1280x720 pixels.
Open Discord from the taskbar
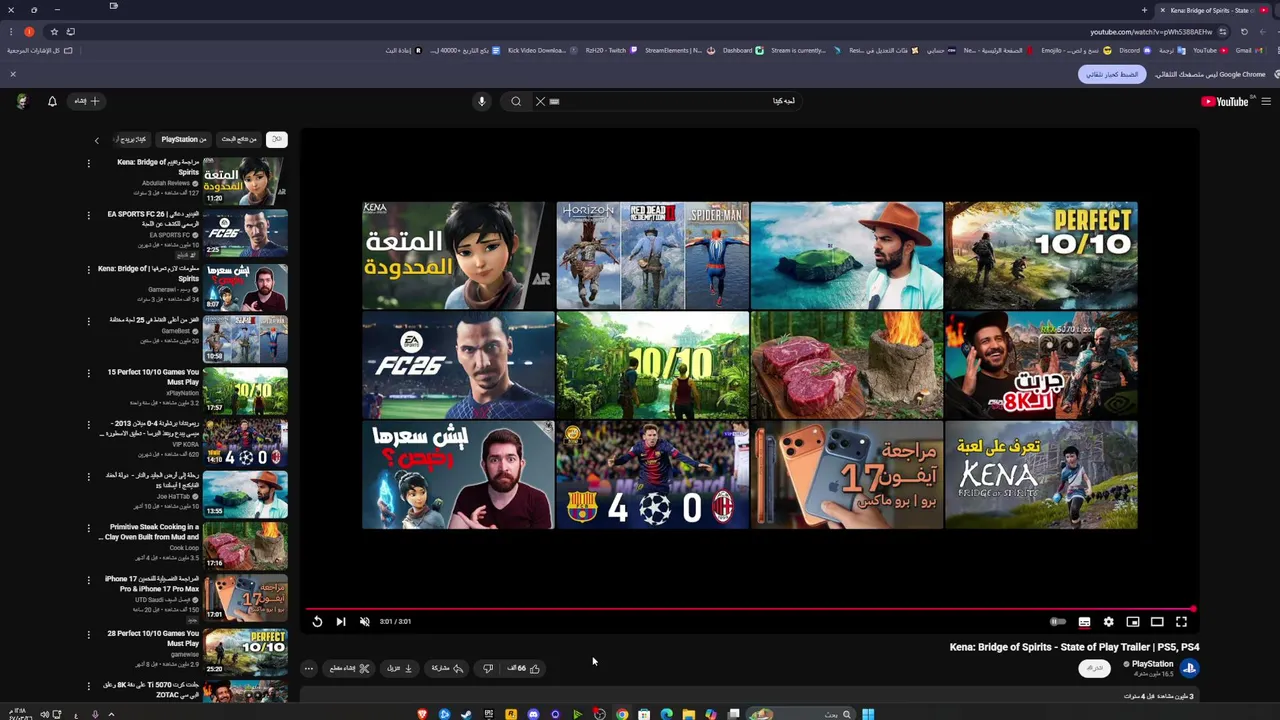pyautogui.click(x=533, y=714)
